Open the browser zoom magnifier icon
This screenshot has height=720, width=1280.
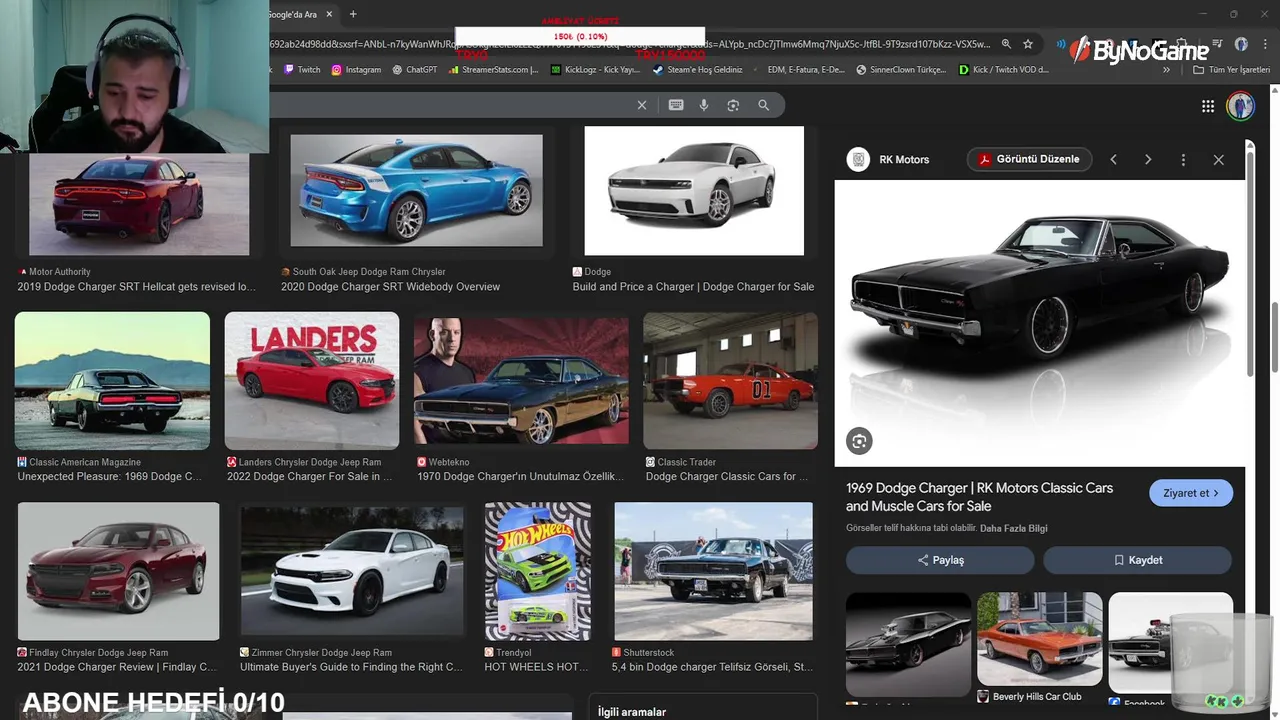tap(1006, 44)
